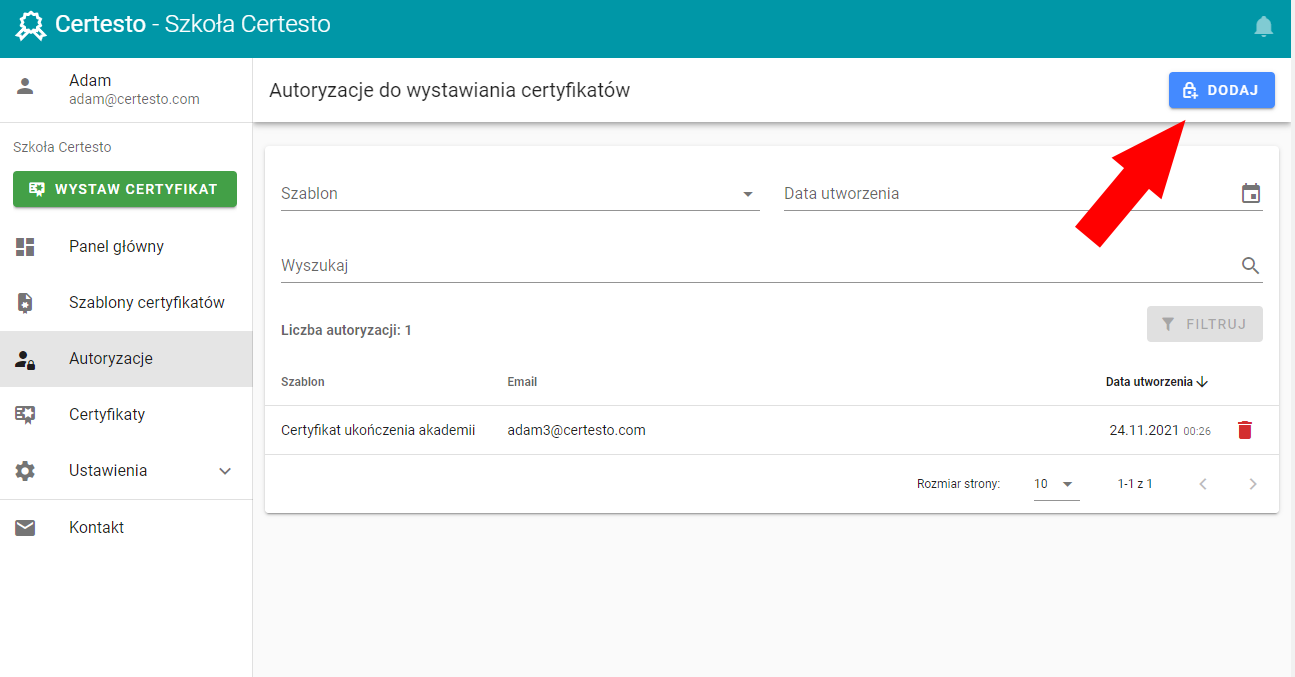The height and width of the screenshot is (677, 1295).
Task: Open Panel główny menu item
Action: [126, 247]
